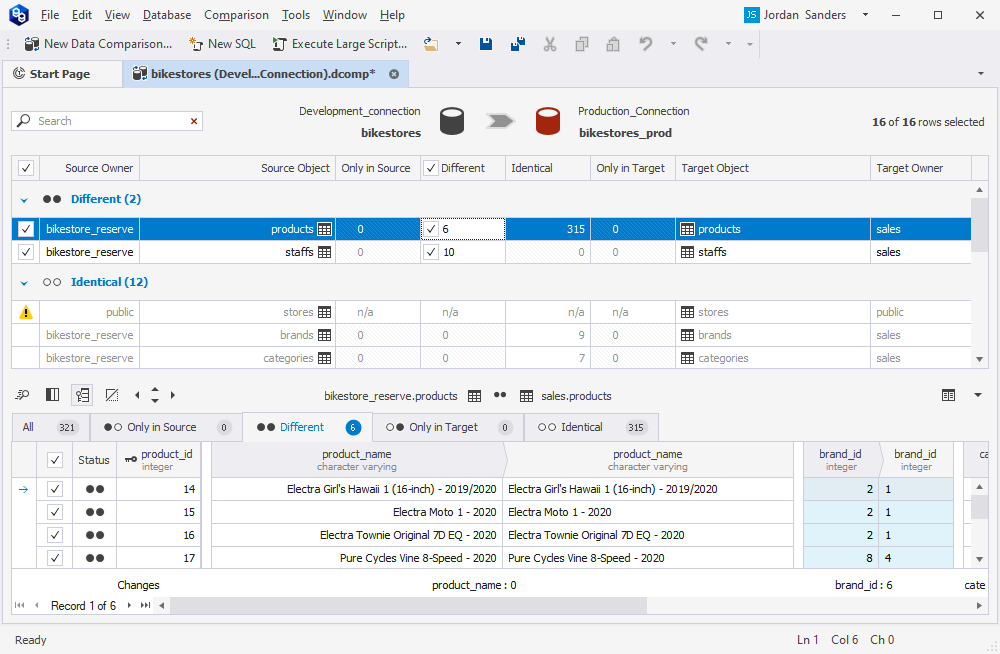
Task: Collapse the Identical (12) group
Action: [24, 283]
